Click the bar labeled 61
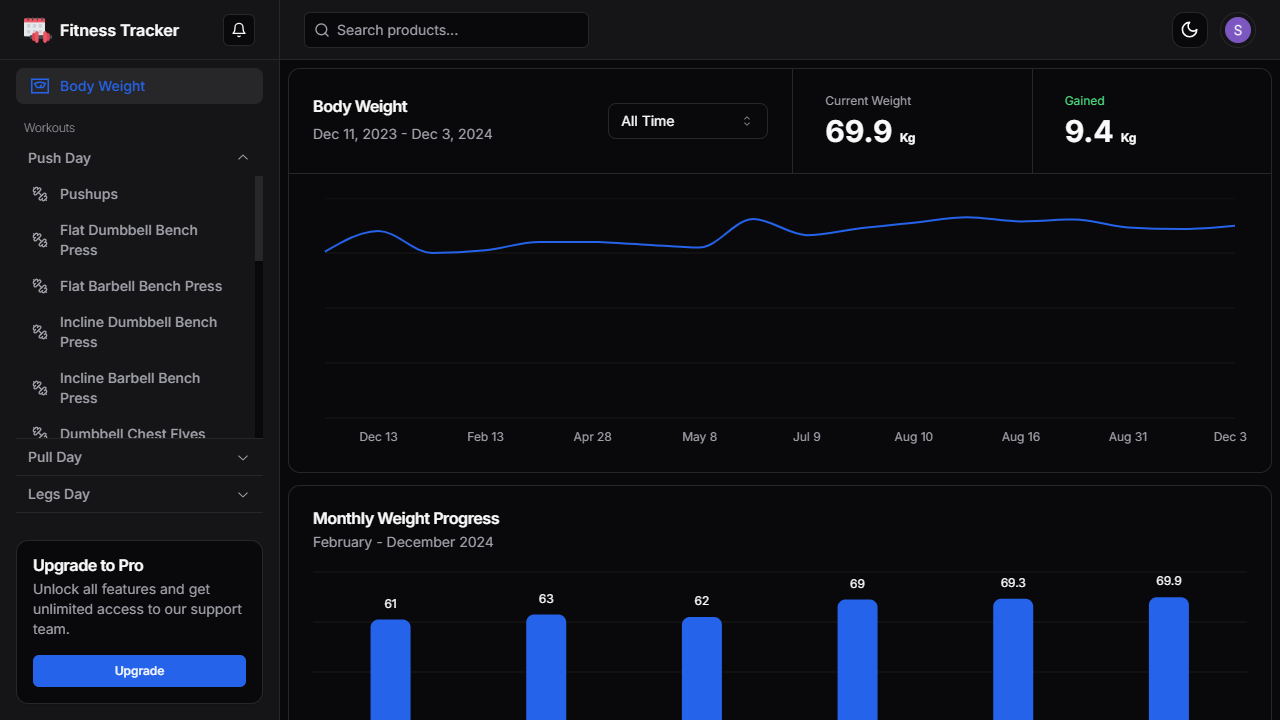The width and height of the screenshot is (1280, 720). tap(390, 669)
